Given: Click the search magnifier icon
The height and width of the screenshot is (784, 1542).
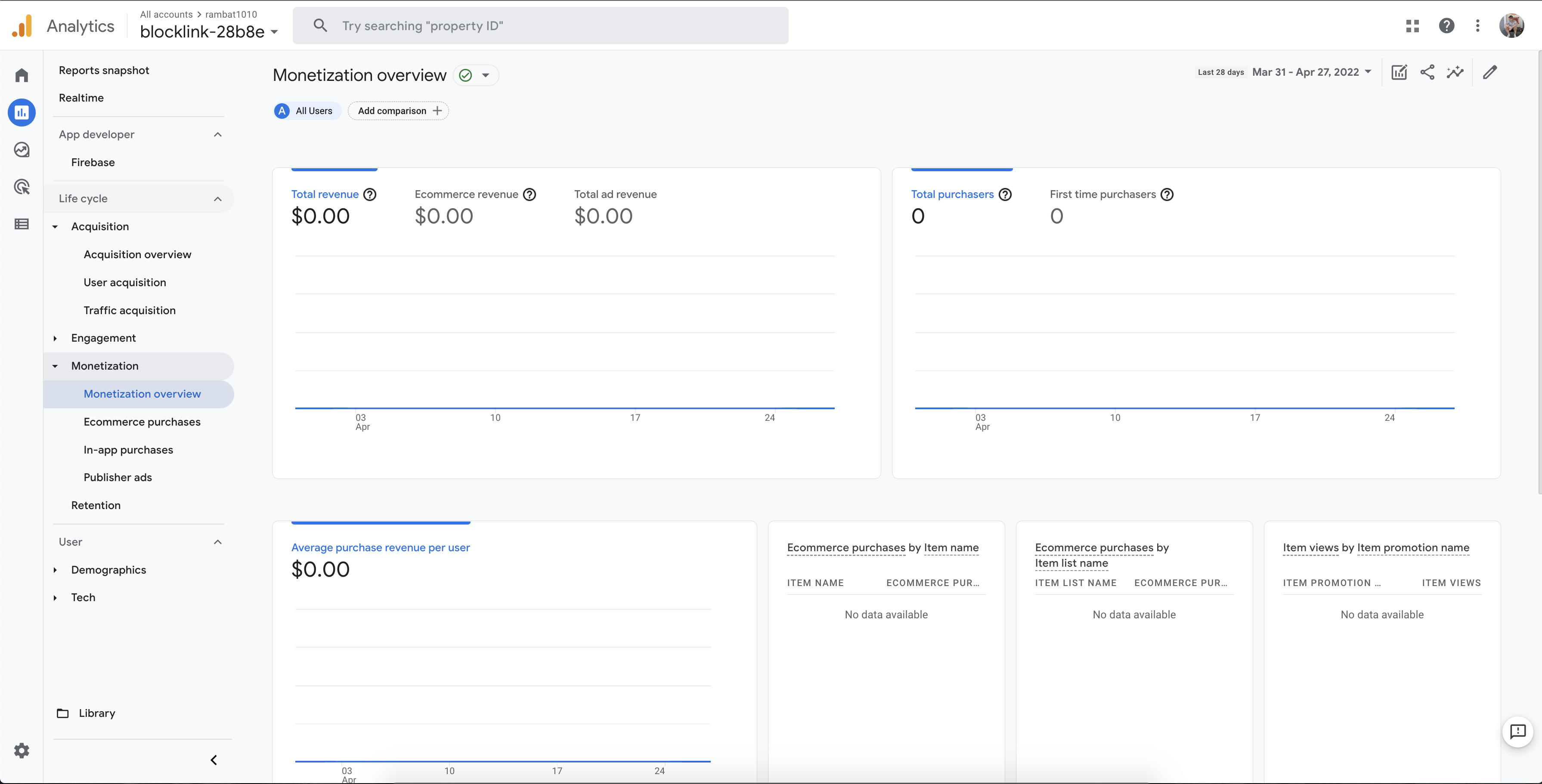Looking at the screenshot, I should point(320,25).
